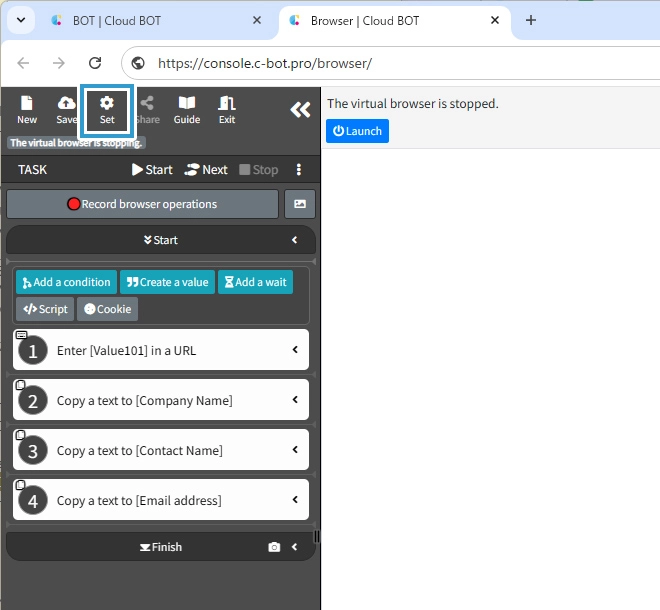Toggle checkbox on step 2 Company Name
Image resolution: width=660 pixels, height=610 pixels.
tap(21, 385)
